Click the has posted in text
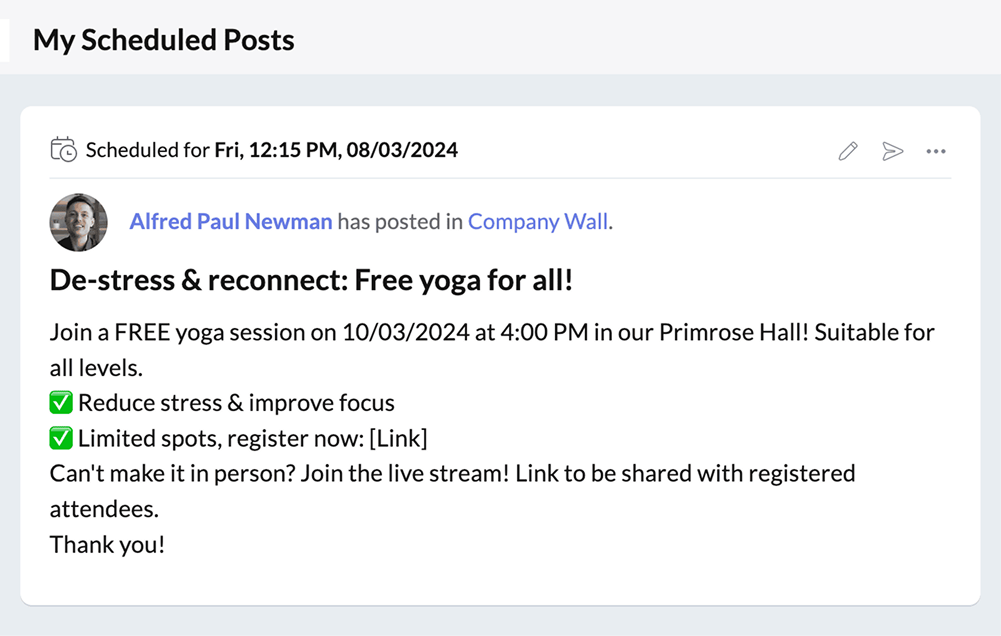This screenshot has width=1001, height=636. [x=399, y=222]
